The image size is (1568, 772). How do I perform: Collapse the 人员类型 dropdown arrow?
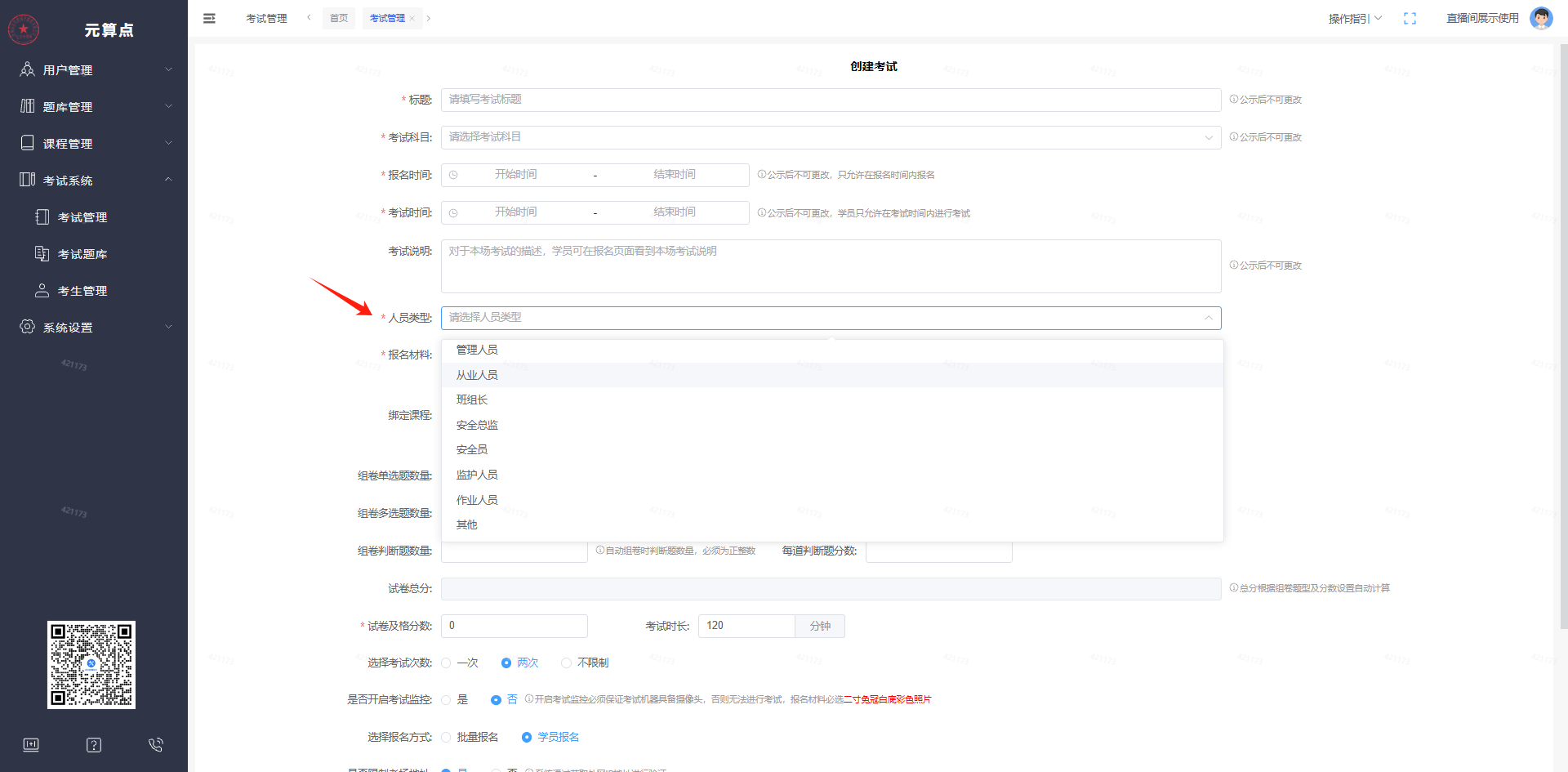click(x=1208, y=318)
